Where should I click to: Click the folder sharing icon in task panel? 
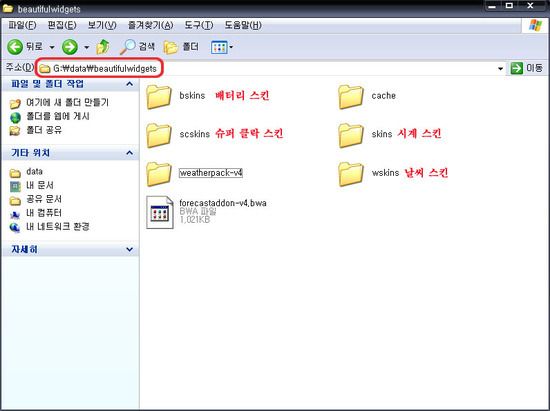[15, 131]
